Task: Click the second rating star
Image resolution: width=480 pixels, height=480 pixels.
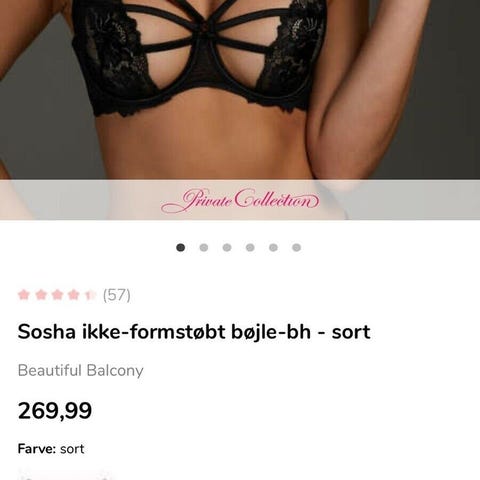Action: pyautogui.click(x=41, y=295)
